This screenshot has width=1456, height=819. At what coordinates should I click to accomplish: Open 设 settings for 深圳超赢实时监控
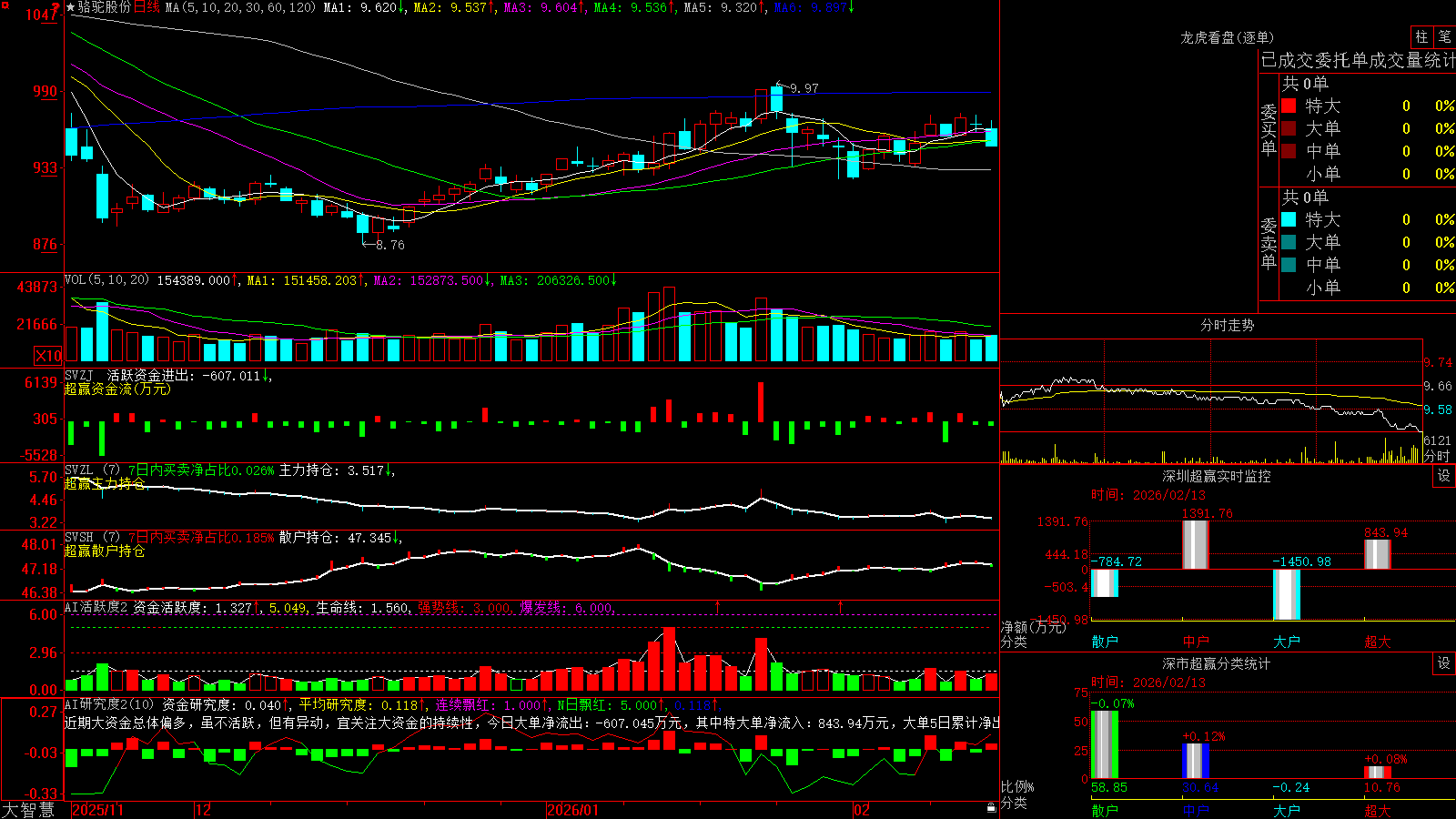point(1444,476)
